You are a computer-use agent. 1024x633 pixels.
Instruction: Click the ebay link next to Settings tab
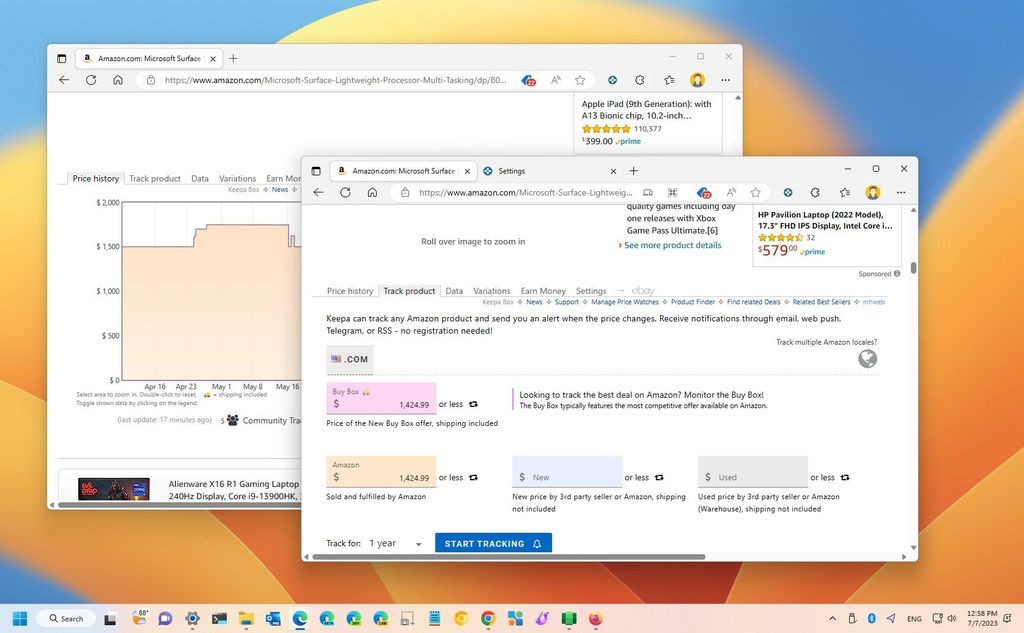[x=643, y=290]
